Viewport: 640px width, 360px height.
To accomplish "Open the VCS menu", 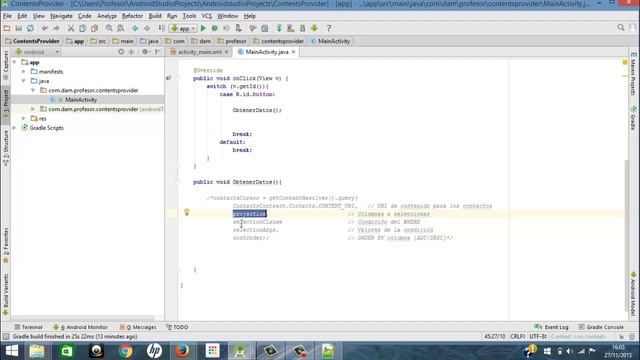I will point(207,16).
